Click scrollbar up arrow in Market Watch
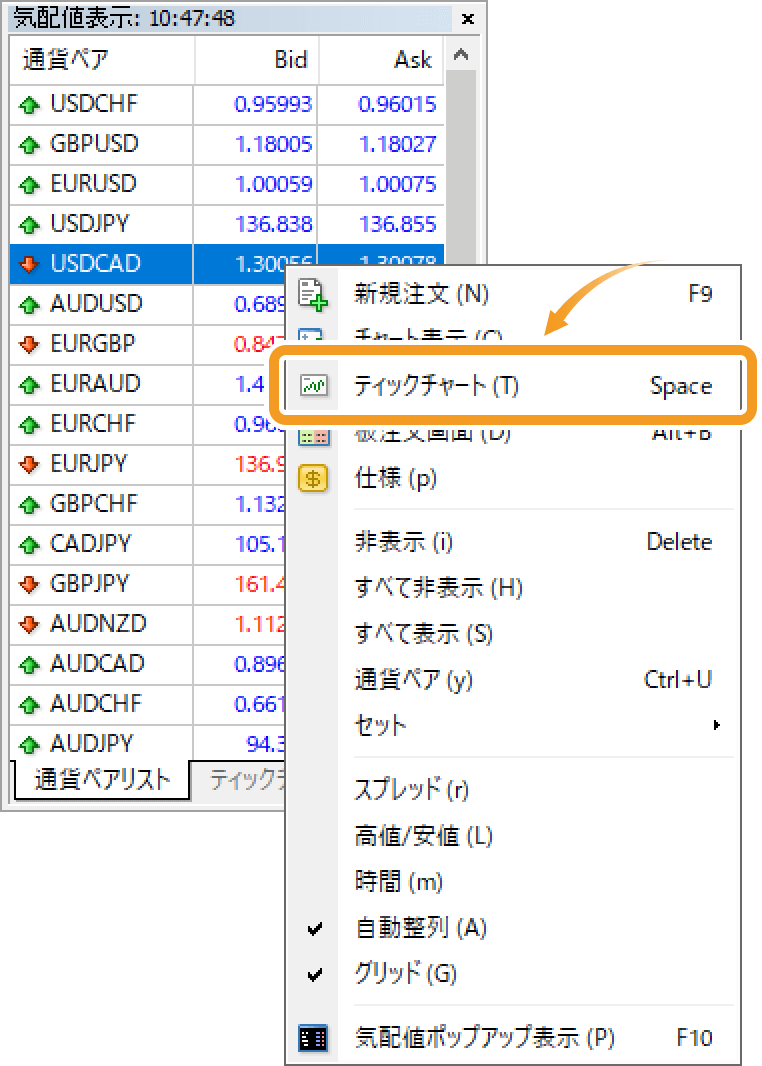The image size is (762, 1066). tap(461, 55)
